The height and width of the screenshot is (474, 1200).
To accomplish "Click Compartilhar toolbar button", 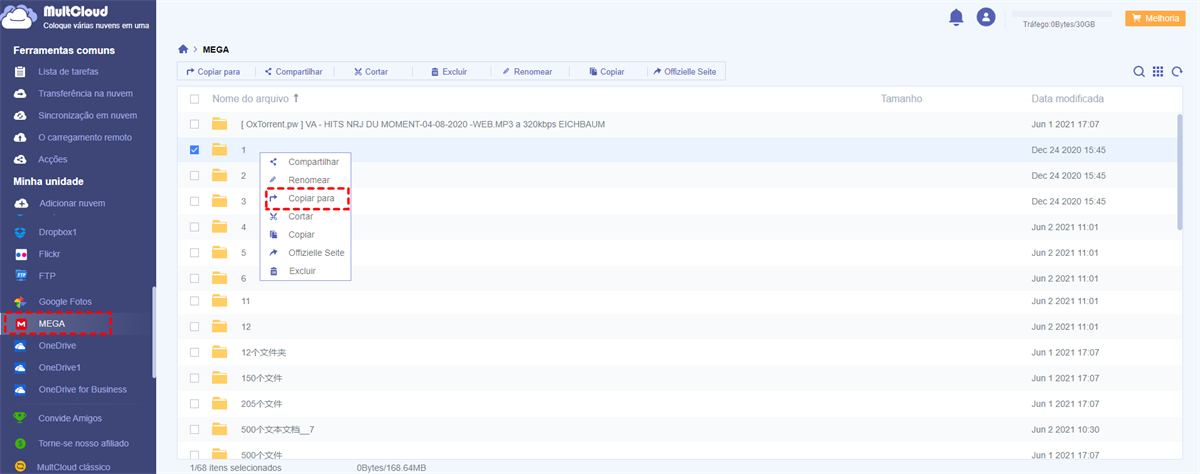I will pos(293,72).
